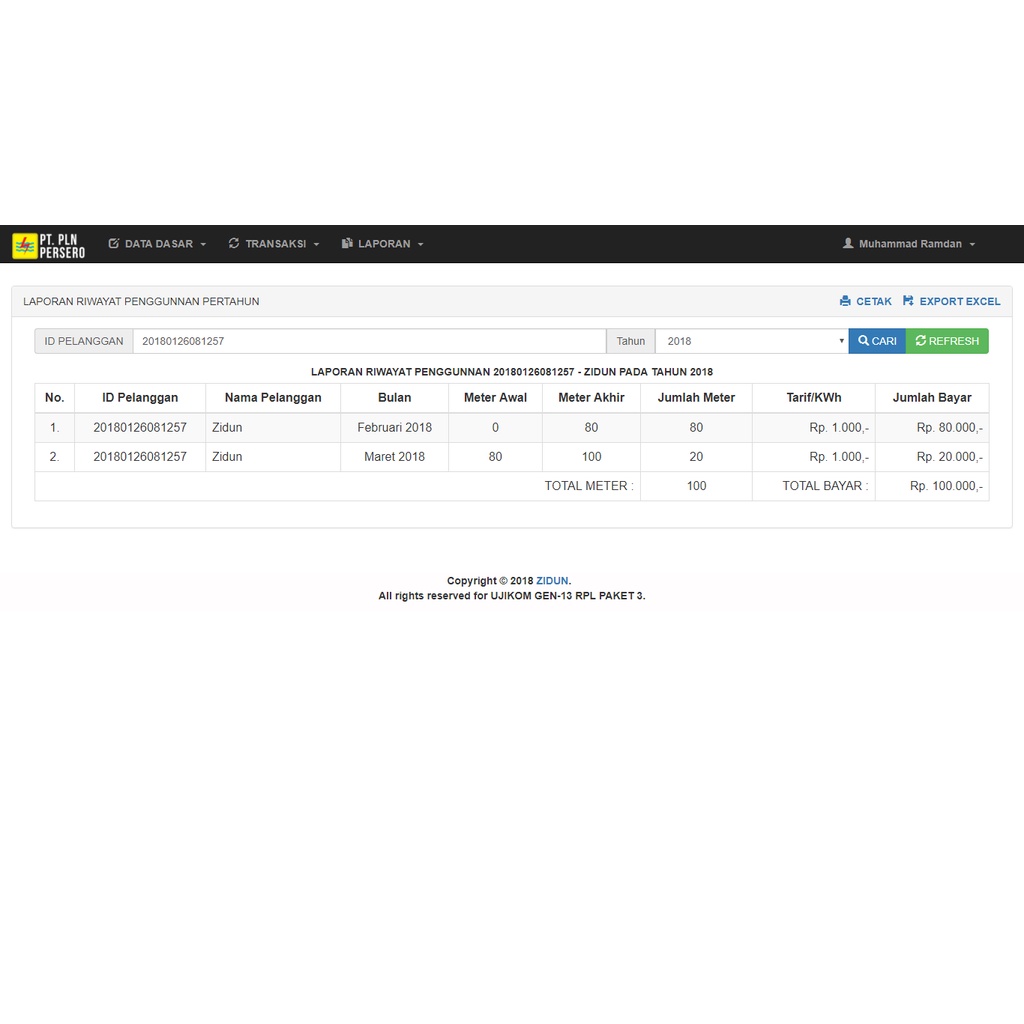Open the Muhammad Ramdan user menu
Image resolution: width=1024 pixels, height=1024 pixels.
point(909,244)
